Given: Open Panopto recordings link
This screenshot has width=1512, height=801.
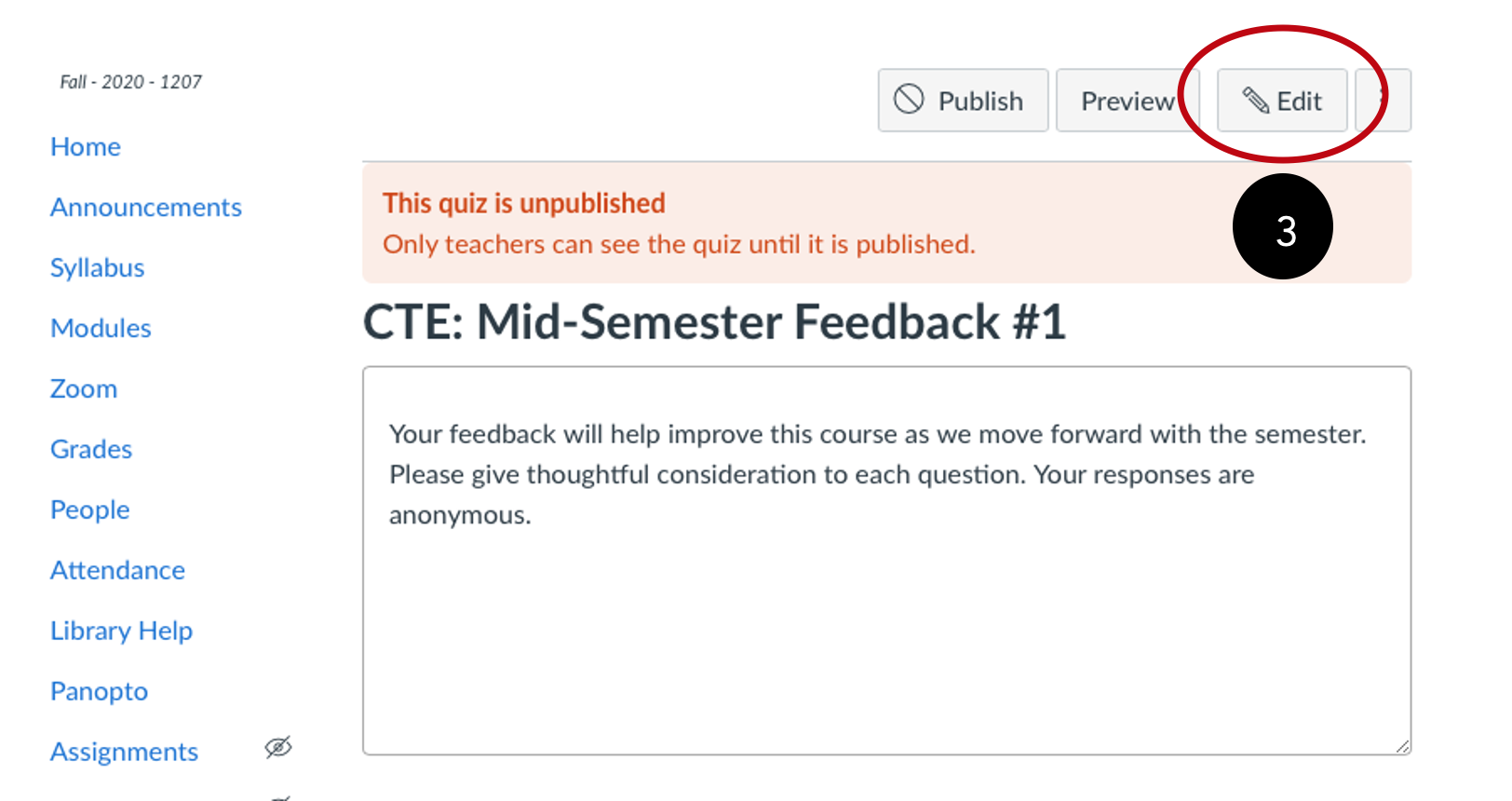Looking at the screenshot, I should [x=100, y=691].
